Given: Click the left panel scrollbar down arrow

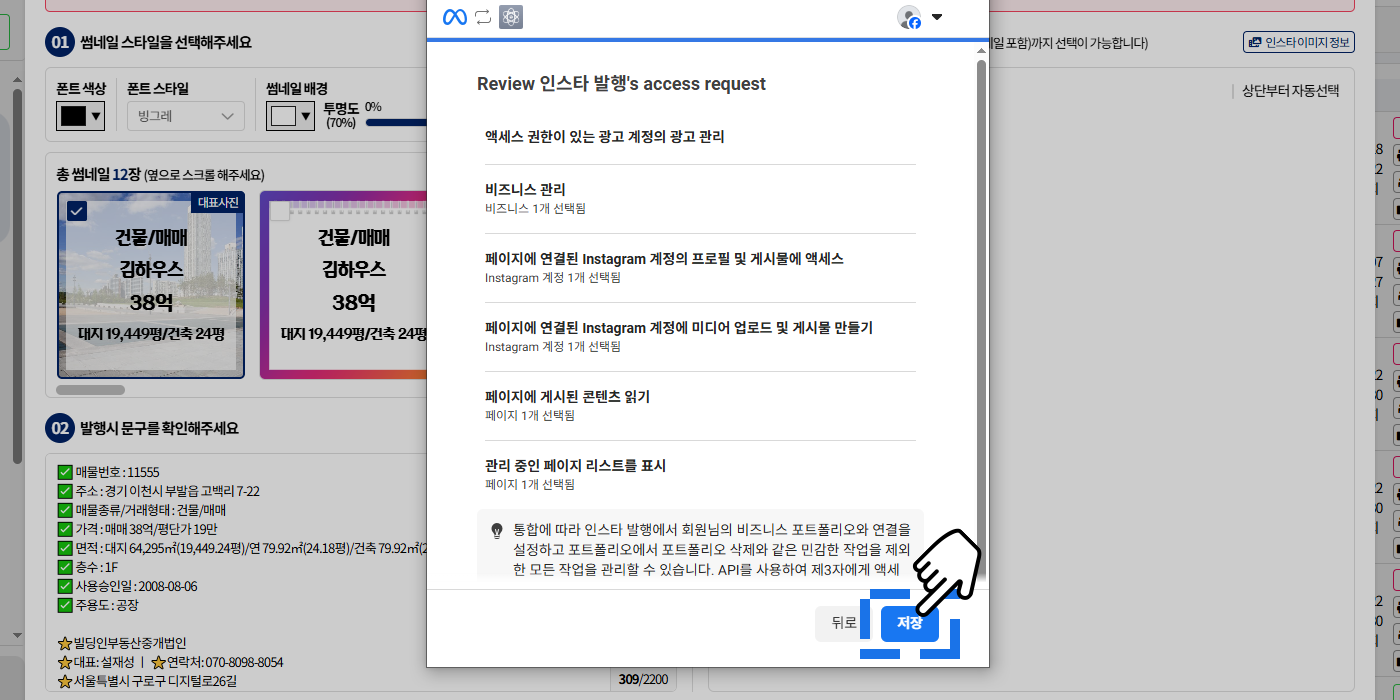Looking at the screenshot, I should coord(16,635).
